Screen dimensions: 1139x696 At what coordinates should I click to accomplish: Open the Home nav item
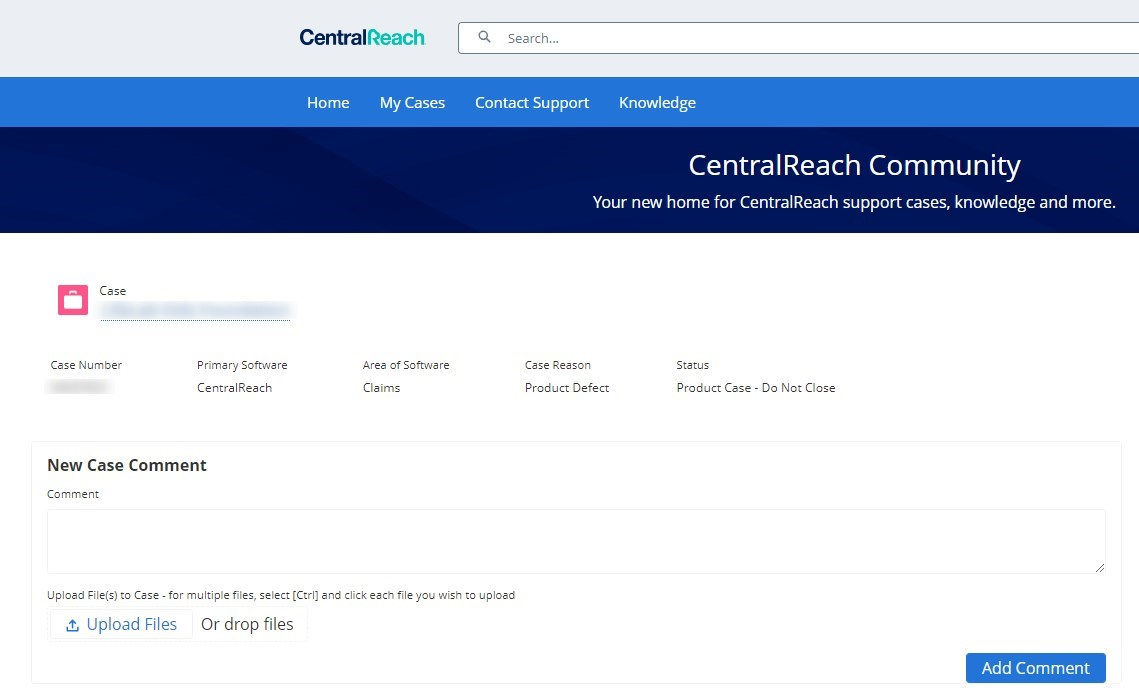(328, 103)
